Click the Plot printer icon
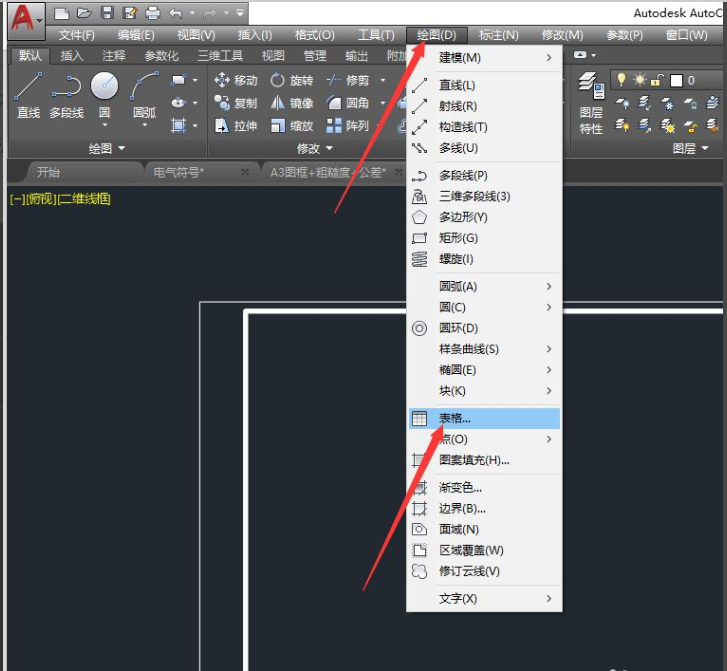The width and height of the screenshot is (727, 671). point(153,13)
